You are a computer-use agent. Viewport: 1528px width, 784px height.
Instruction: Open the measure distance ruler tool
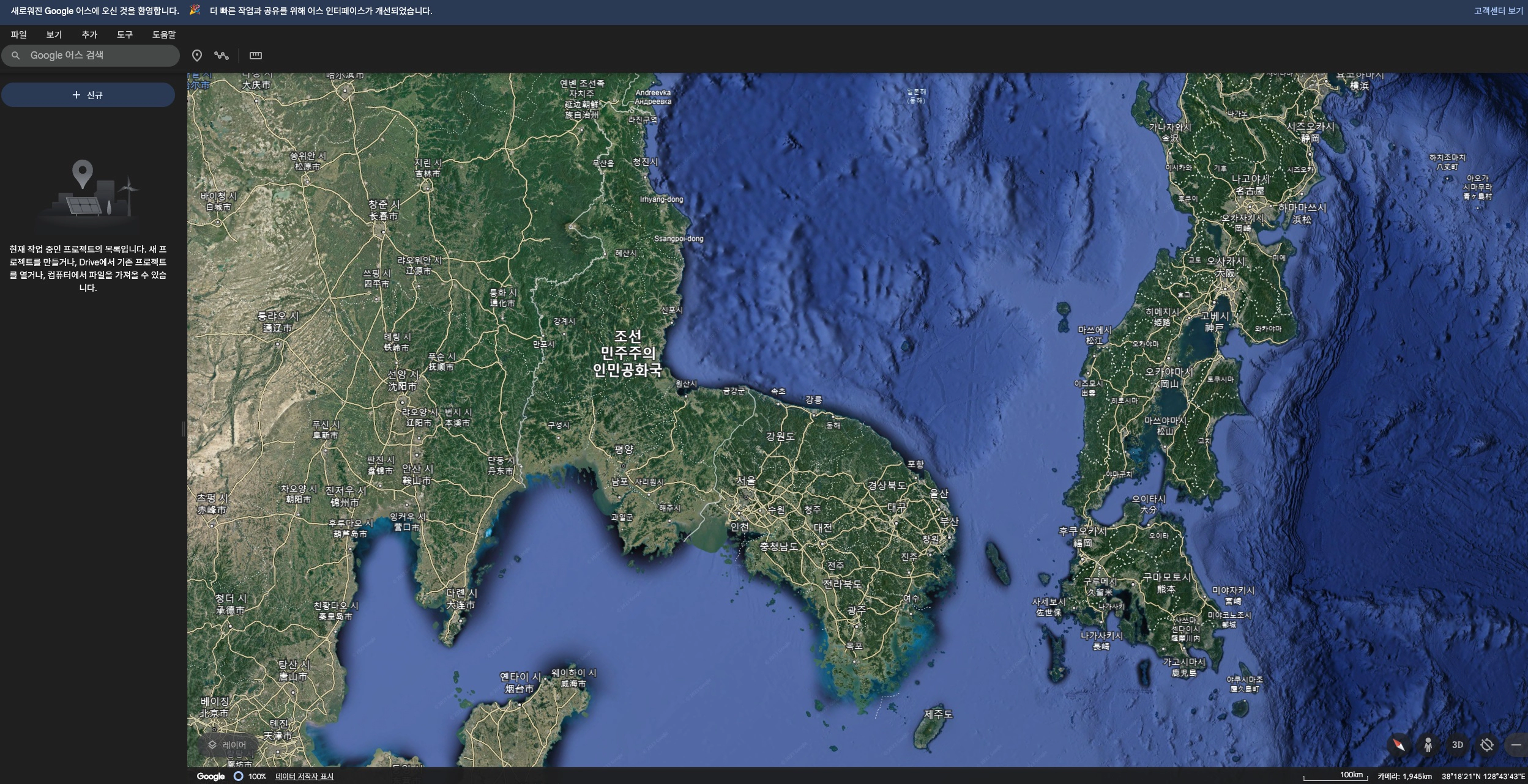pos(256,56)
